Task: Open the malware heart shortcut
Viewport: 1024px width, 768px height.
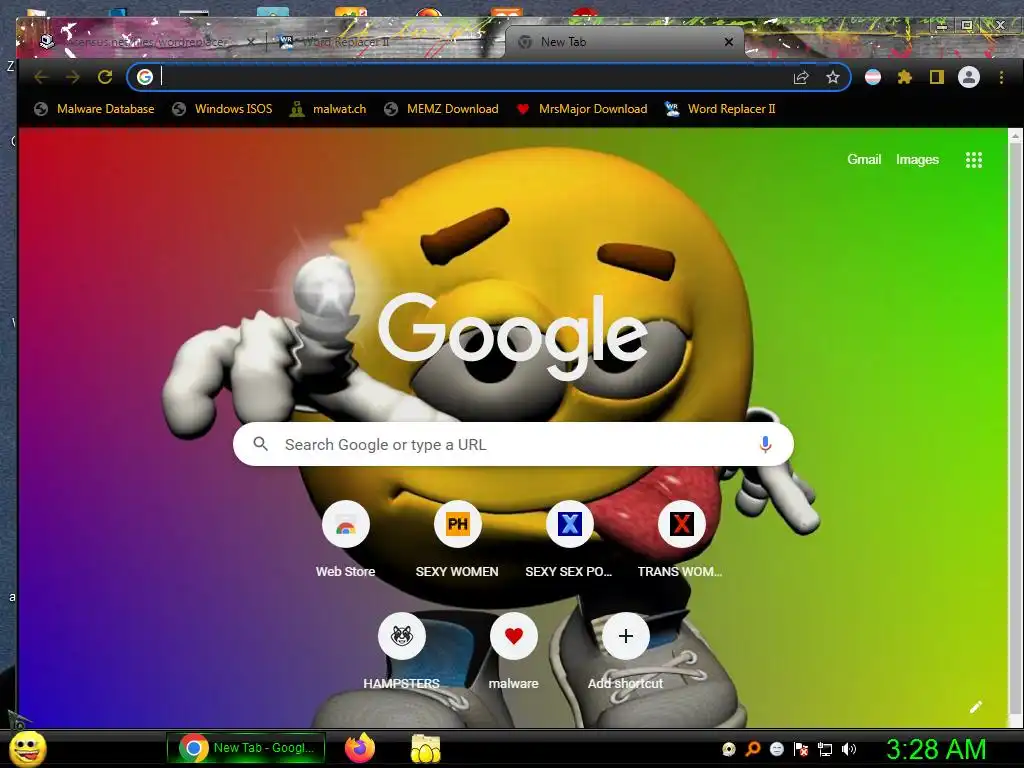Action: [x=514, y=652]
